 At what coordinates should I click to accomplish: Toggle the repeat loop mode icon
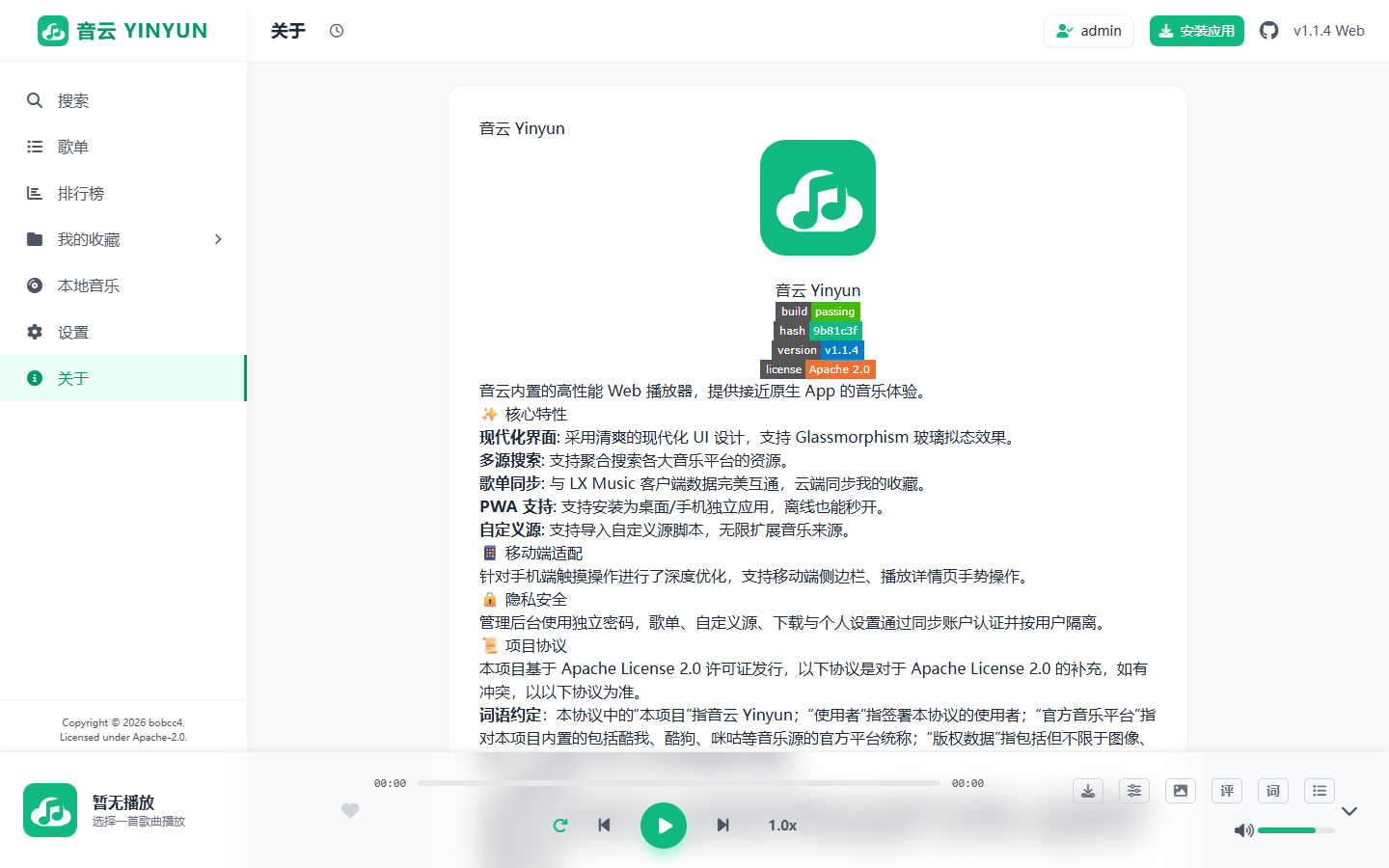pos(560,826)
